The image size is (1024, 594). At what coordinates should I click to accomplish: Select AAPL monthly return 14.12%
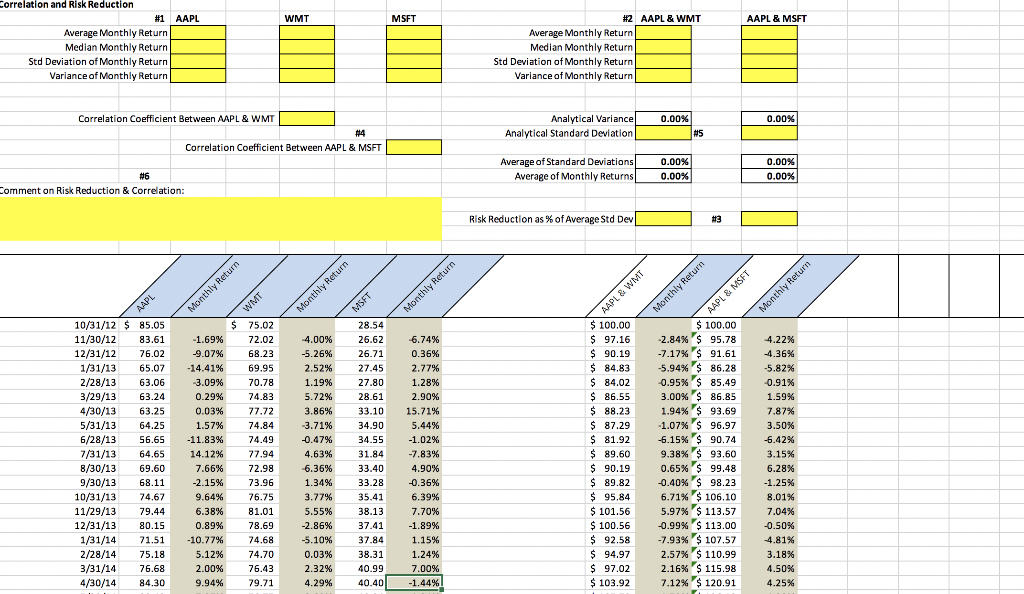click(x=198, y=454)
